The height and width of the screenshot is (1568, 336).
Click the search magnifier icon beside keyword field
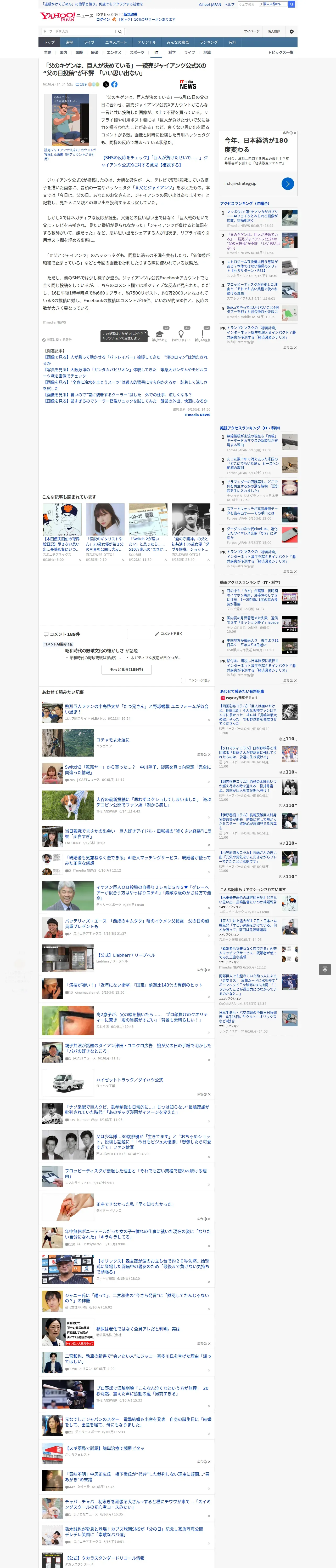[120, 32]
